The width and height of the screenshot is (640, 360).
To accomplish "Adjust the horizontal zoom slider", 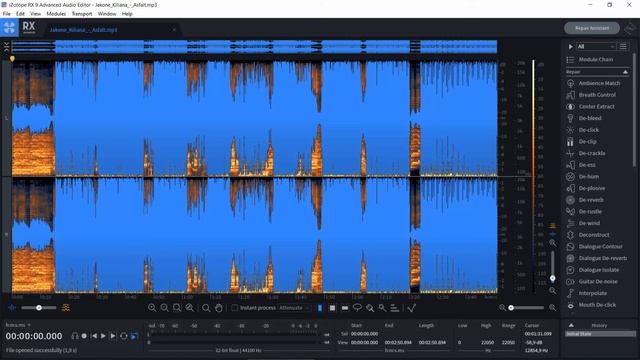I will click(x=527, y=308).
